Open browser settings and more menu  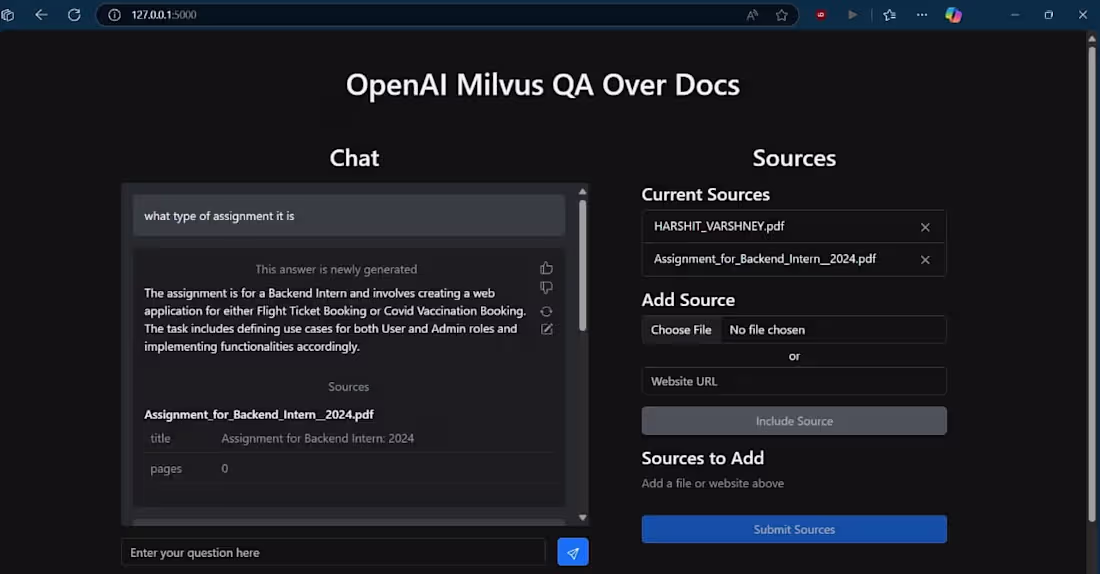tap(922, 15)
